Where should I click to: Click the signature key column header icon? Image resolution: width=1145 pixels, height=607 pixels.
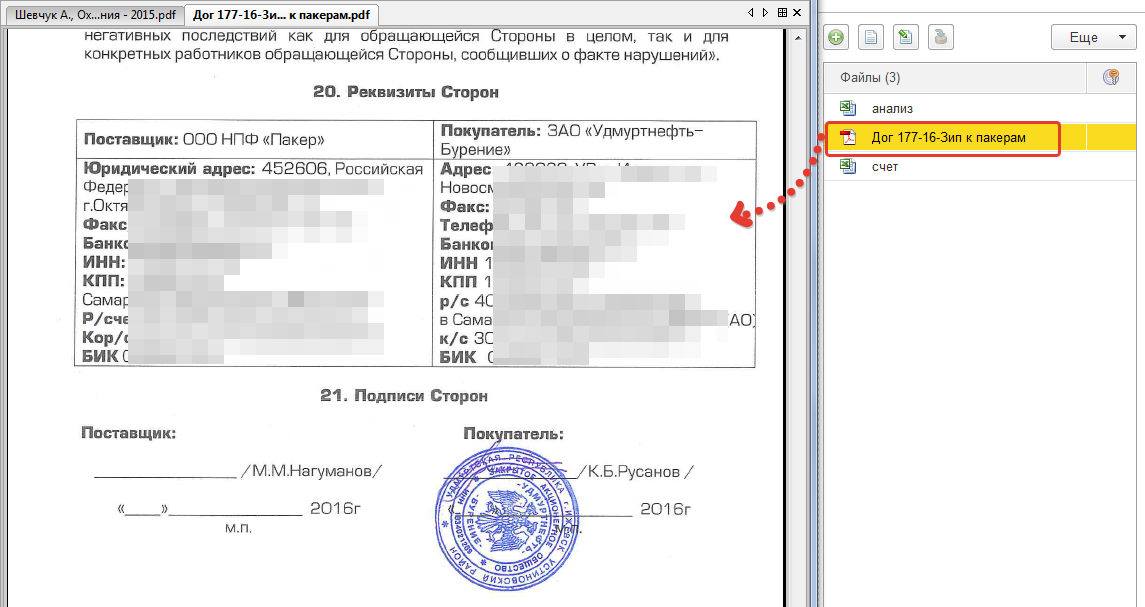1111,77
